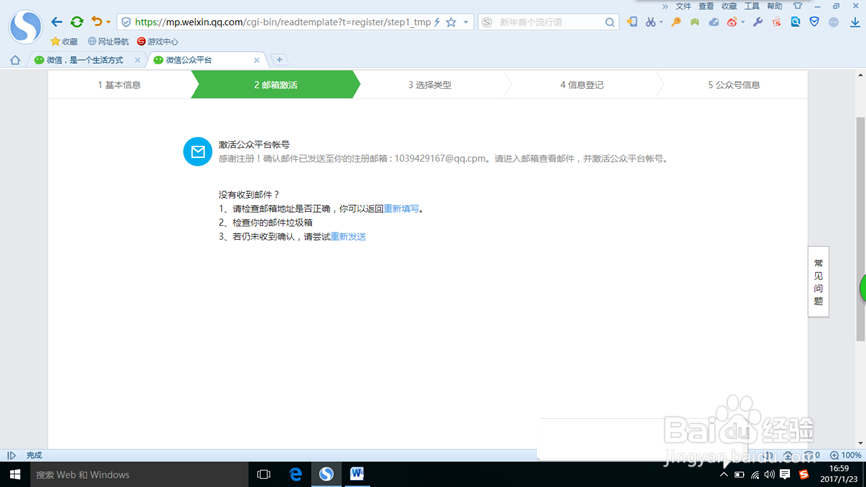Open the scissors screenshot tool
866x487 pixels.
651,22
